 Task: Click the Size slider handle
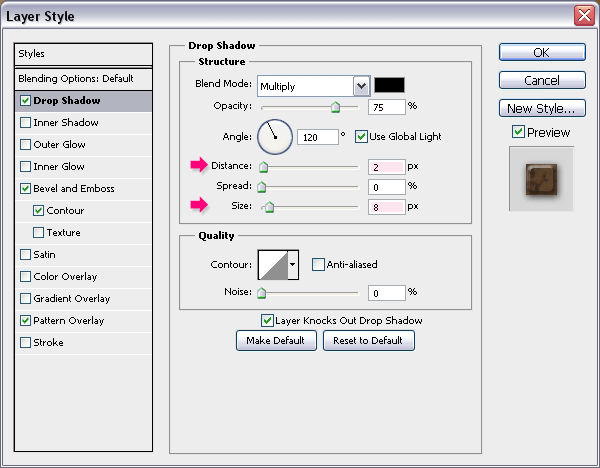269,207
